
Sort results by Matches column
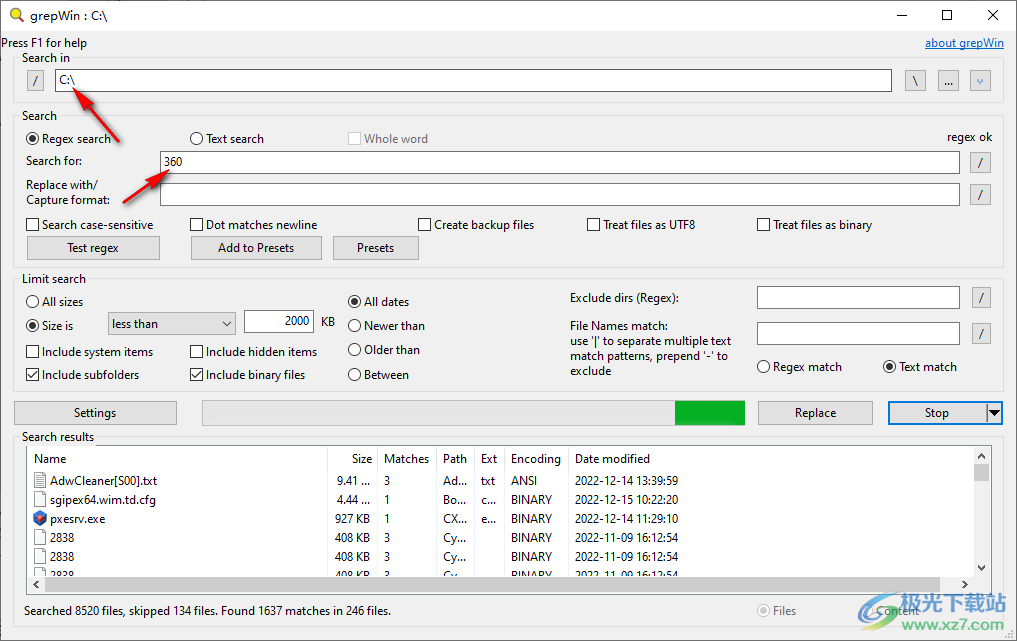(x=407, y=459)
